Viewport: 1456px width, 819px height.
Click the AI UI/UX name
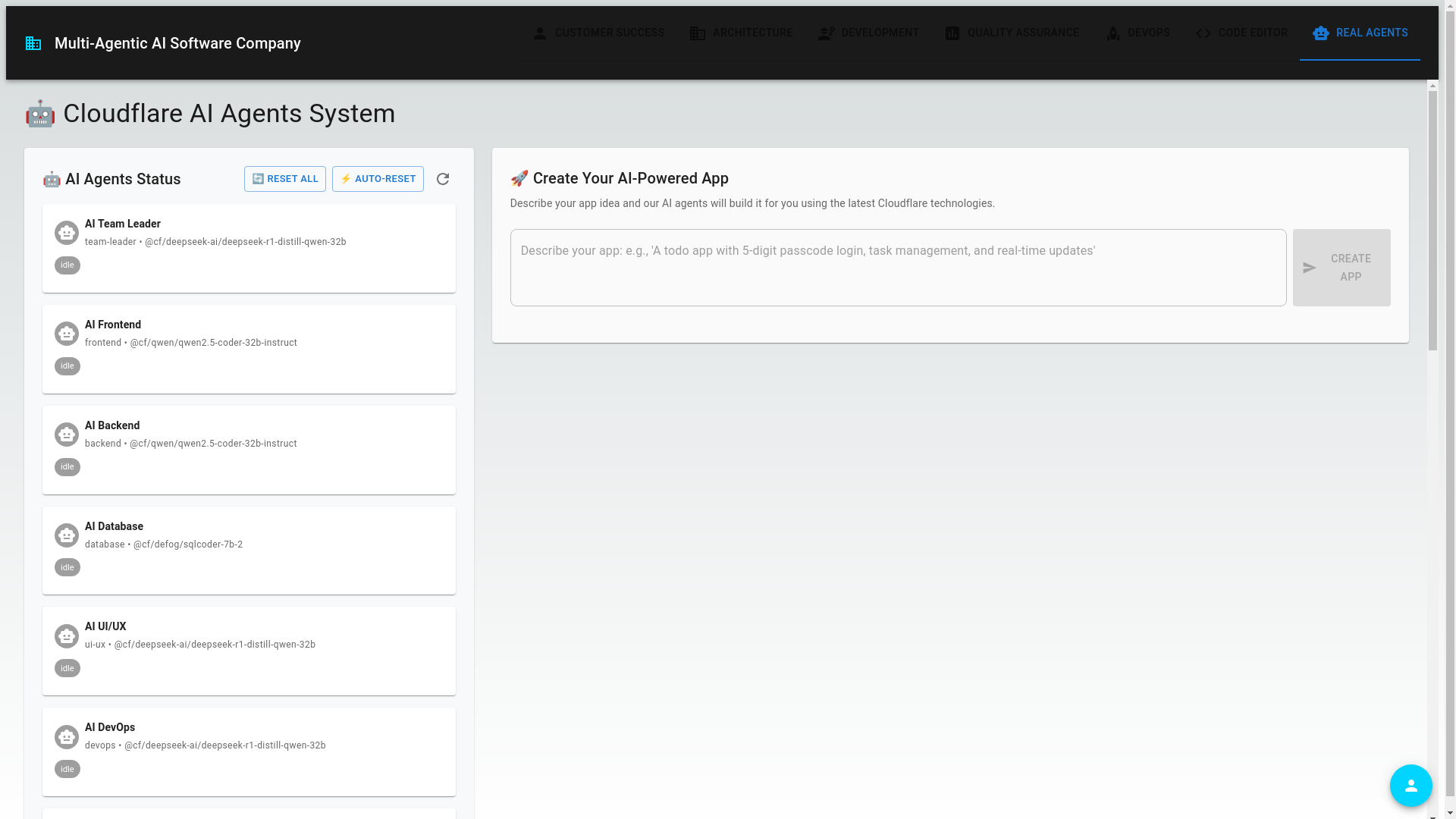[105, 626]
